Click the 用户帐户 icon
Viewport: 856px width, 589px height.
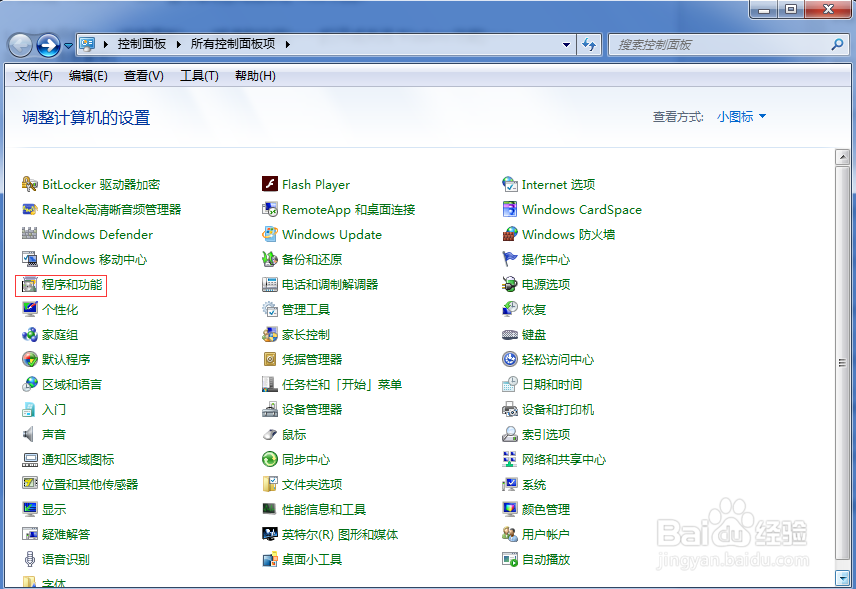click(x=510, y=534)
